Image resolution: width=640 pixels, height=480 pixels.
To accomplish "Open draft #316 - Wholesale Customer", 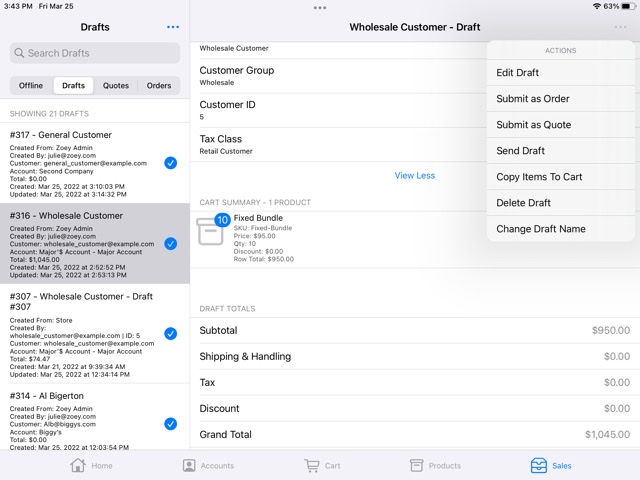I will click(95, 244).
